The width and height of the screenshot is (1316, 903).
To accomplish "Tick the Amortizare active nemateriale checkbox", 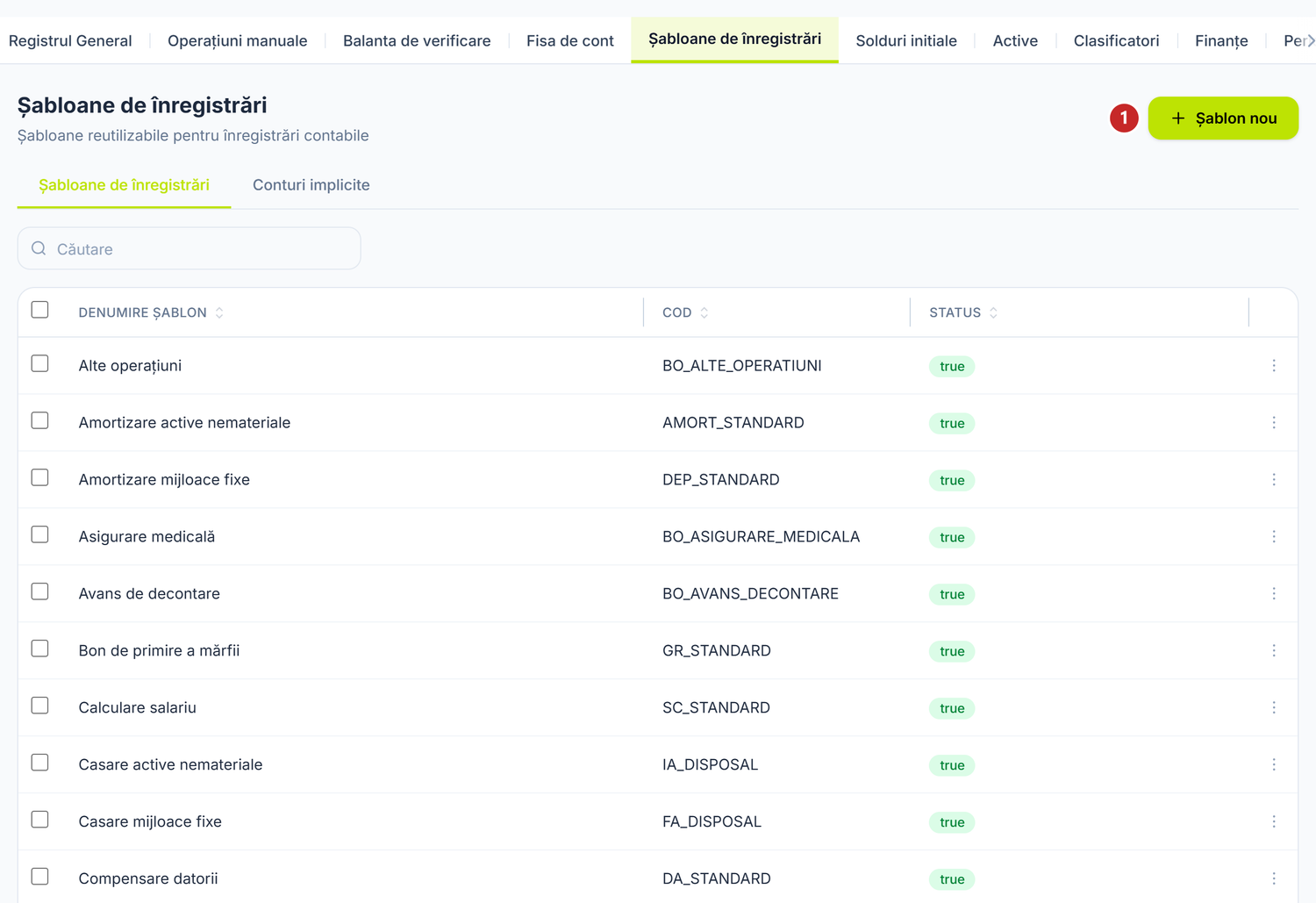I will pos(39,420).
